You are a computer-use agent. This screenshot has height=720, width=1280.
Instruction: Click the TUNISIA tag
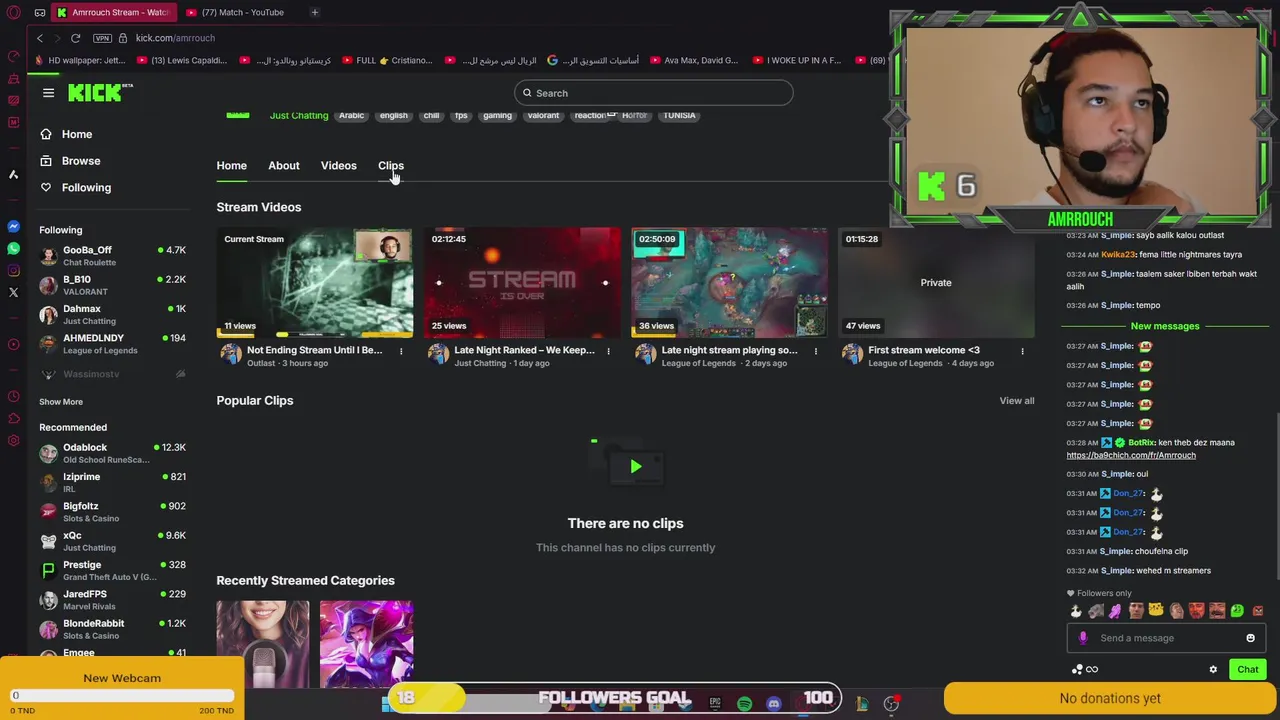click(679, 115)
